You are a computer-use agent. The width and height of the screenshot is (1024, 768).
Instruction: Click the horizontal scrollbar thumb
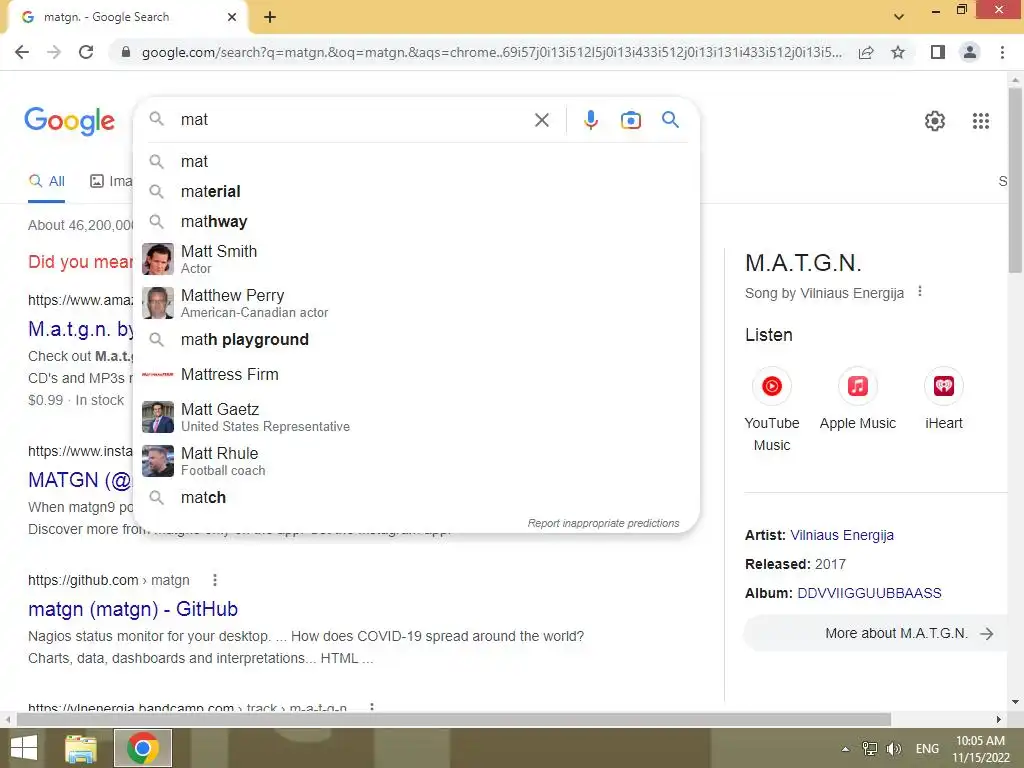(x=453, y=720)
